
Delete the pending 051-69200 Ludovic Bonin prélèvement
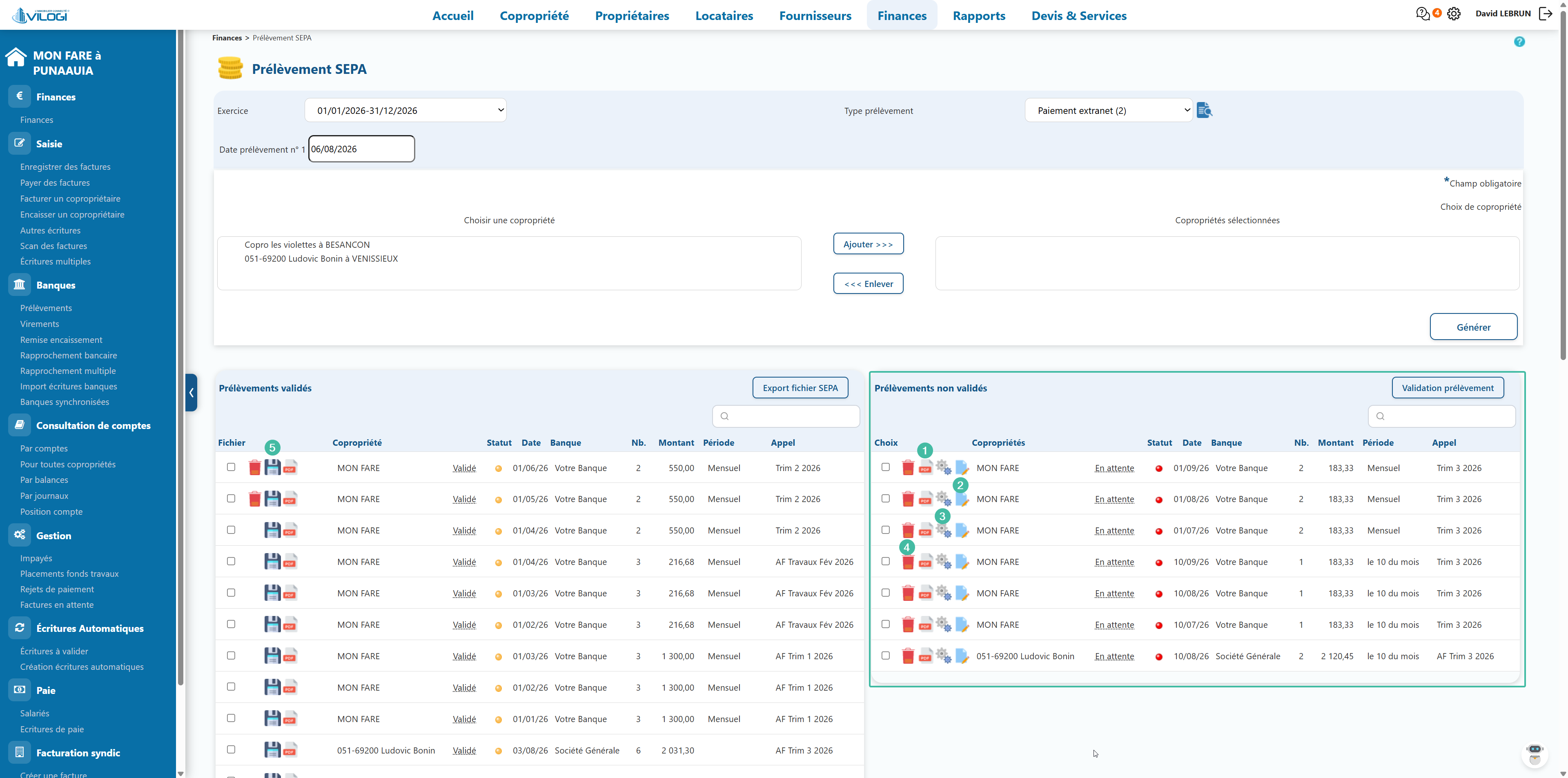(x=908, y=656)
